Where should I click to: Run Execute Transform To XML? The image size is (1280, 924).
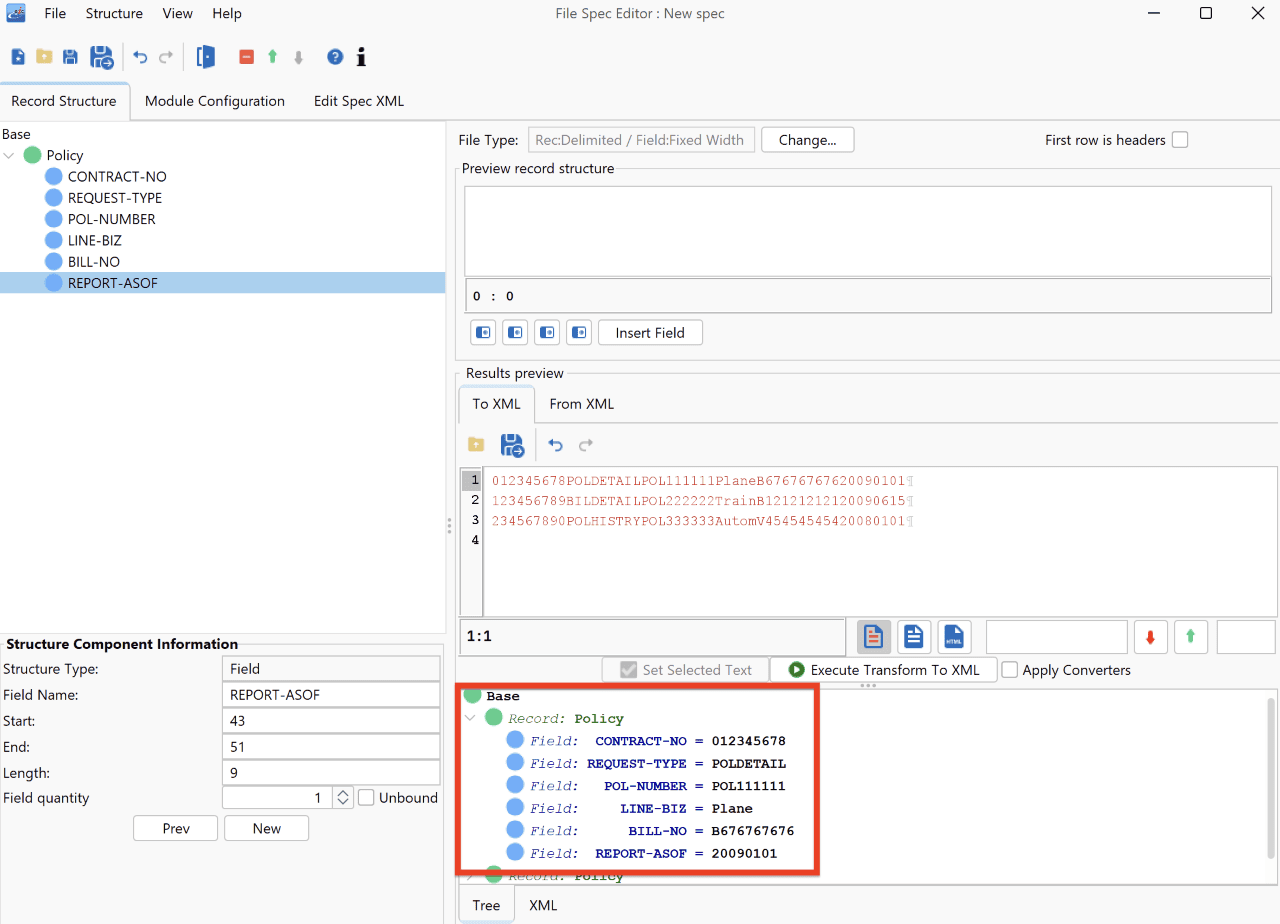click(883, 670)
